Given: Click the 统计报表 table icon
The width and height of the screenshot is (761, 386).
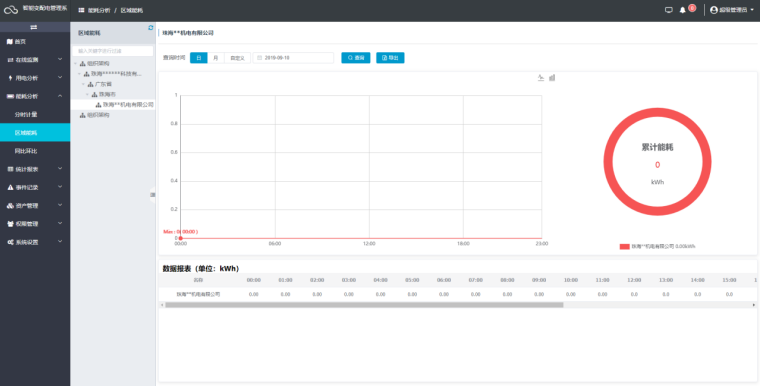Looking at the screenshot, I should (10, 169).
